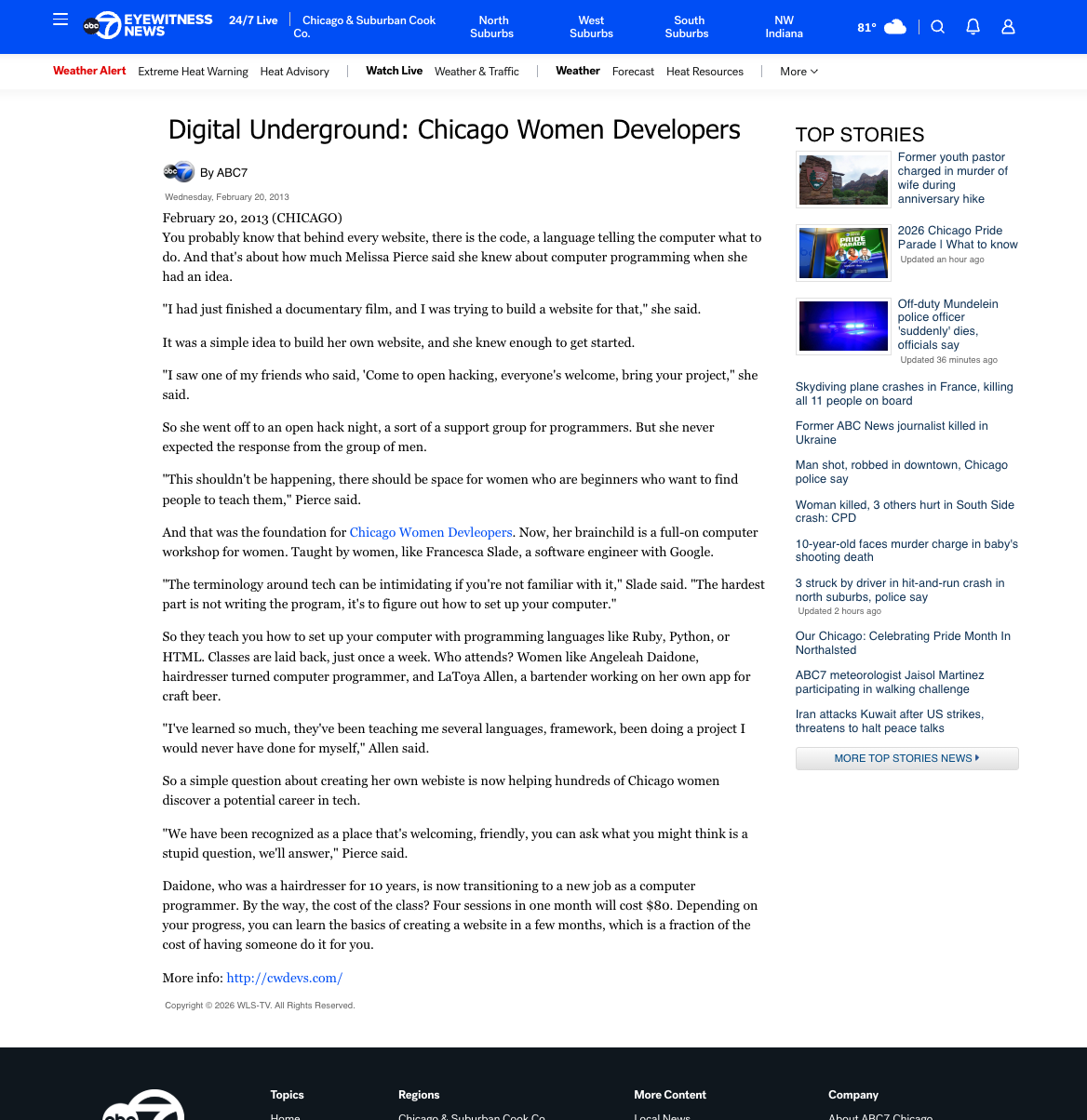Open the user account profile icon
Image resolution: width=1087 pixels, height=1120 pixels.
1008,27
